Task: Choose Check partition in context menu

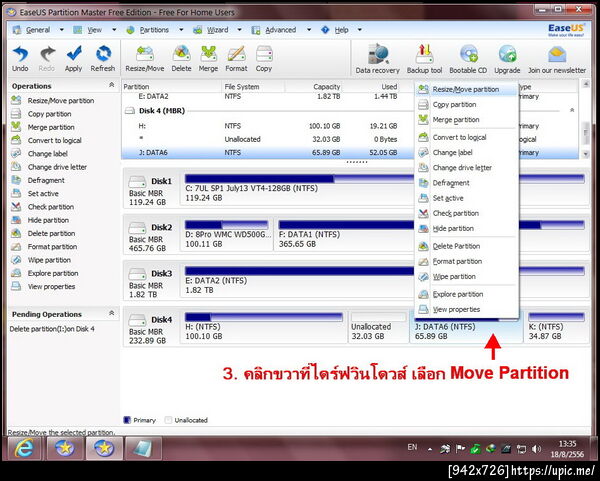Action: tap(466, 214)
